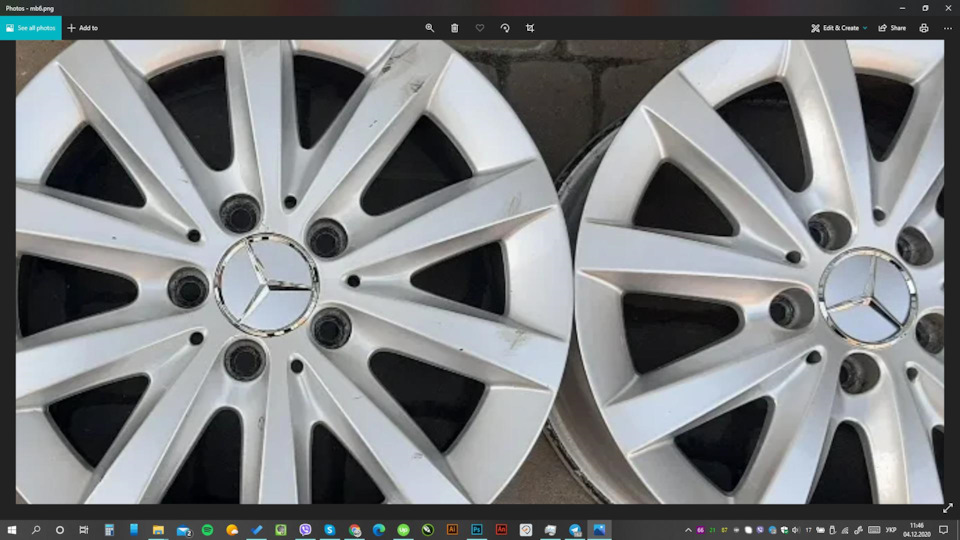Click the Share button
The width and height of the screenshot is (960, 540).
(x=892, y=28)
